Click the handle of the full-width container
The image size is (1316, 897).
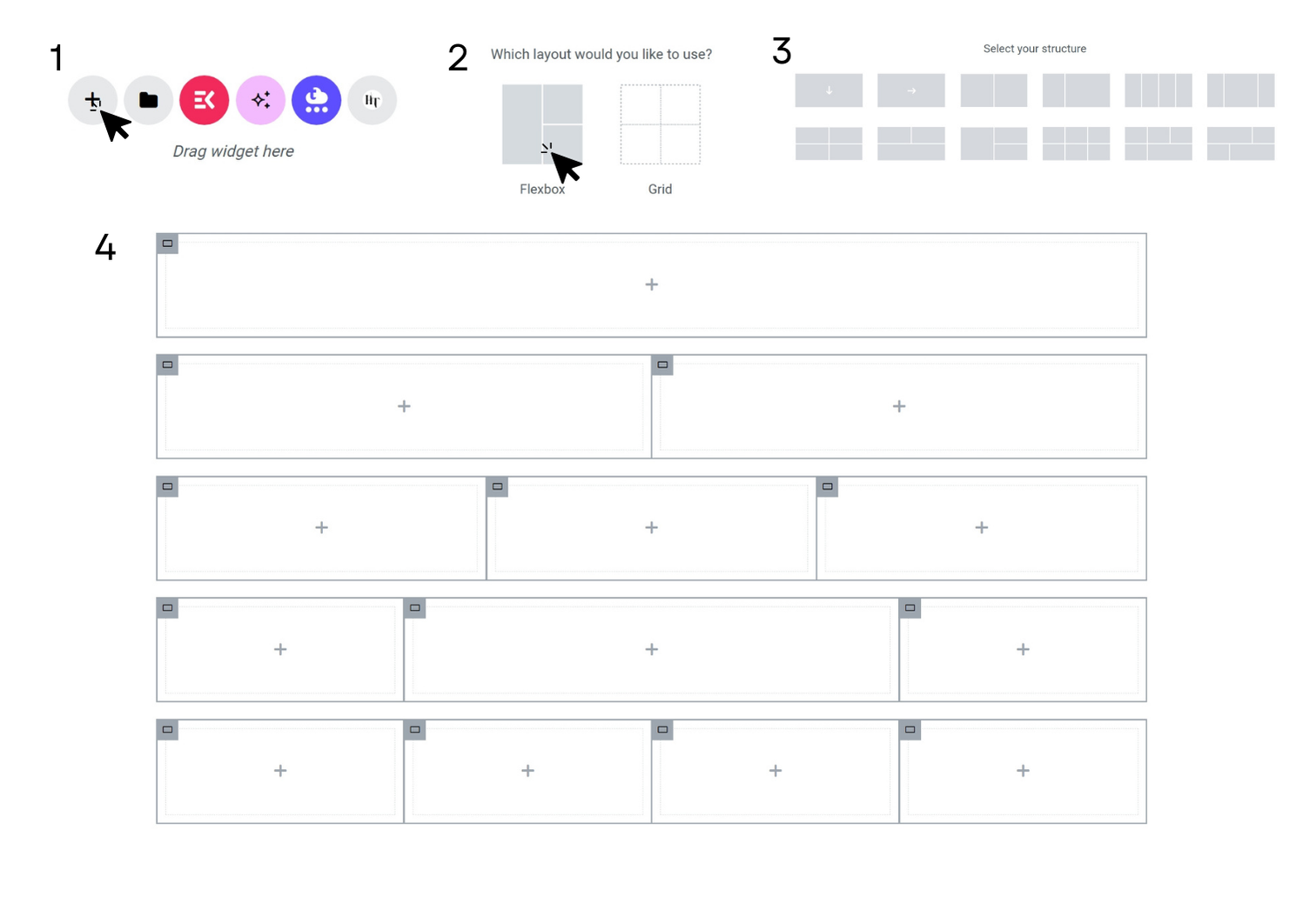tap(168, 244)
